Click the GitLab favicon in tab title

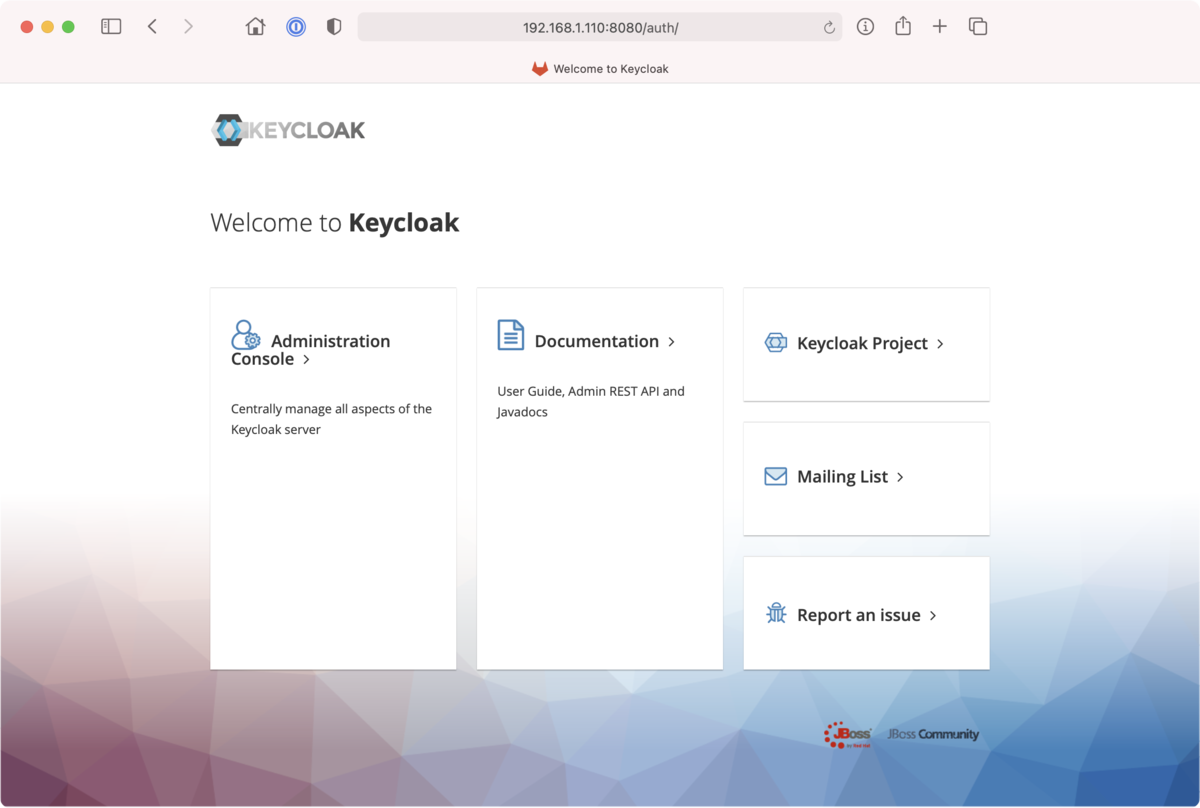540,69
